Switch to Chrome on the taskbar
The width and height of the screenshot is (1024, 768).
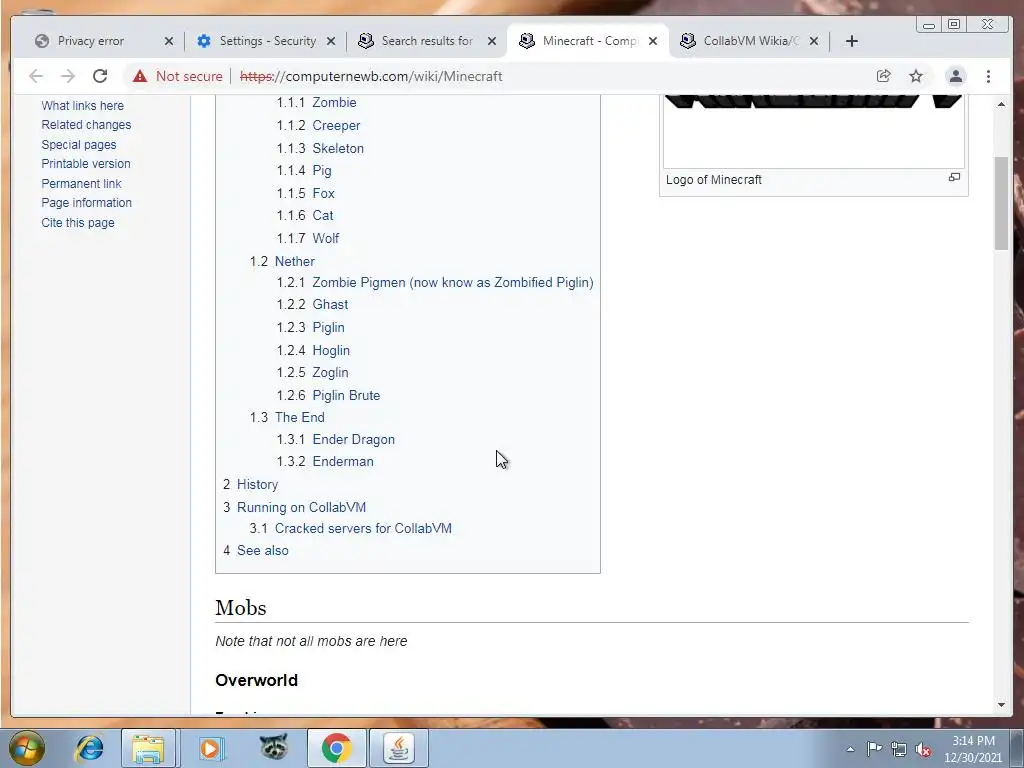(336, 748)
